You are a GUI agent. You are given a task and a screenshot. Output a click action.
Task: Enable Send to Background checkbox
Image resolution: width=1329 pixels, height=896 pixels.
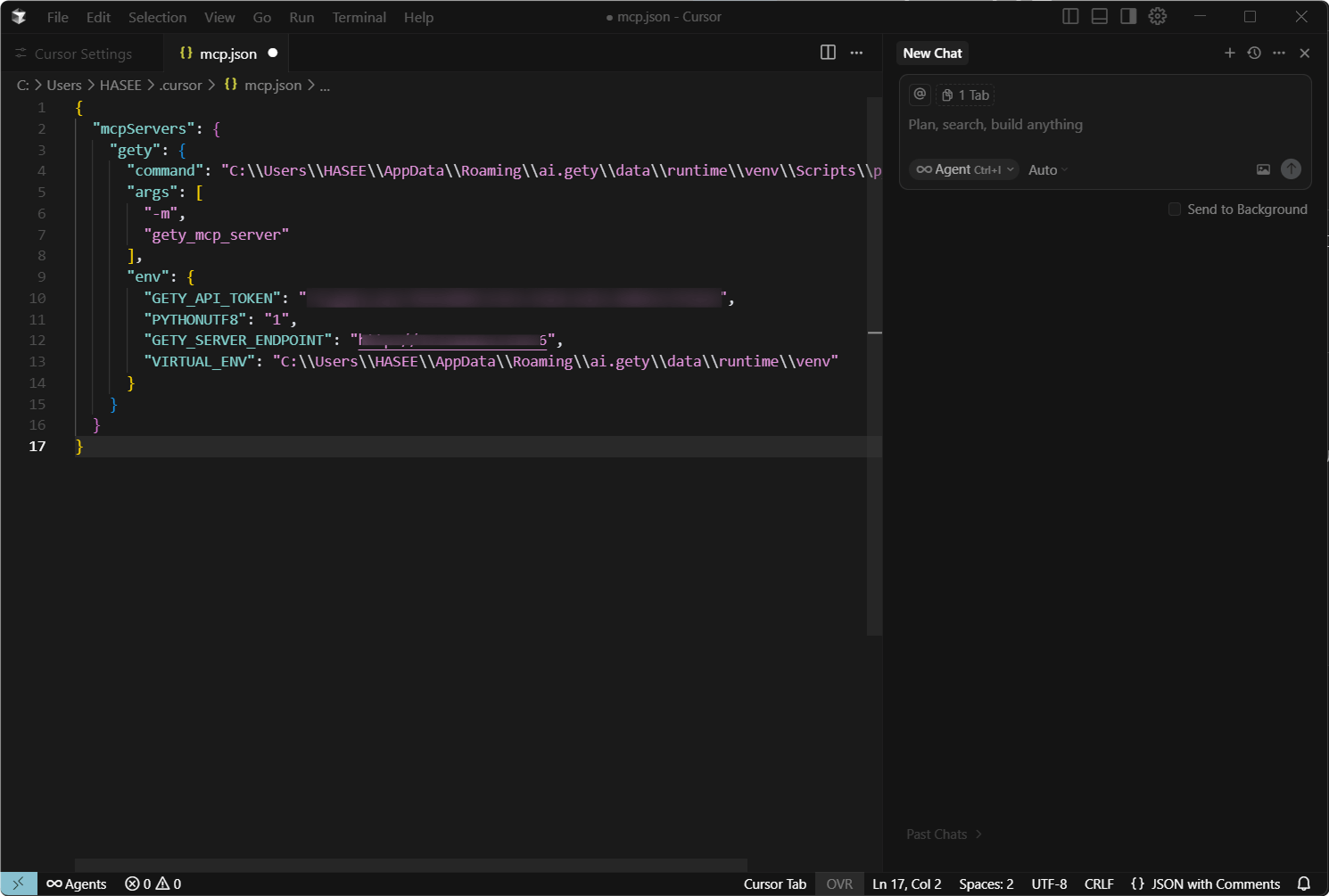[x=1175, y=210]
